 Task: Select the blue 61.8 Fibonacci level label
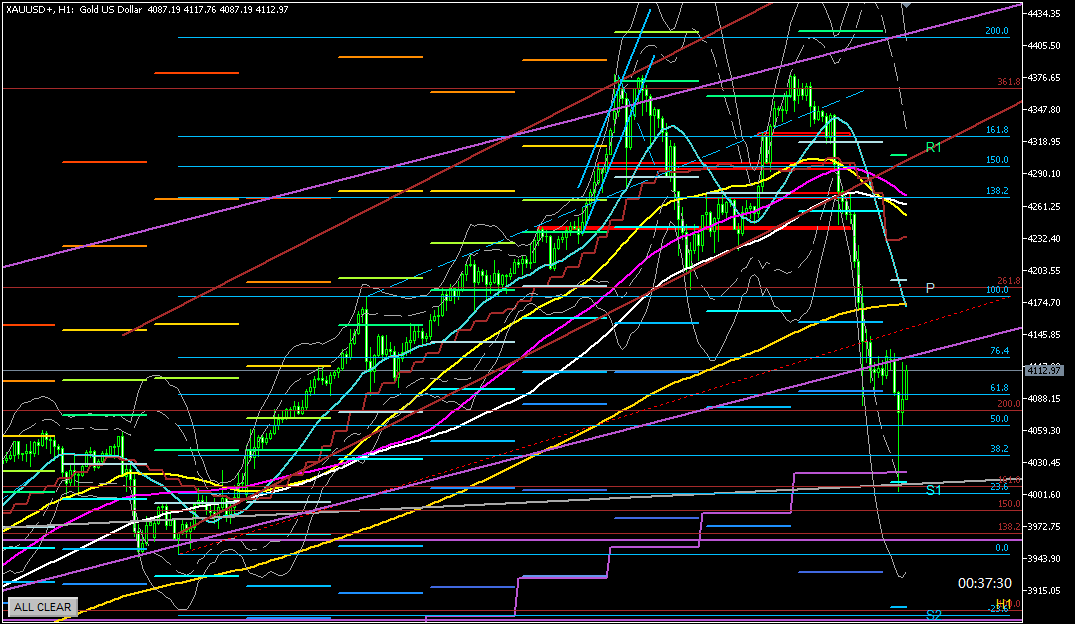(998, 388)
